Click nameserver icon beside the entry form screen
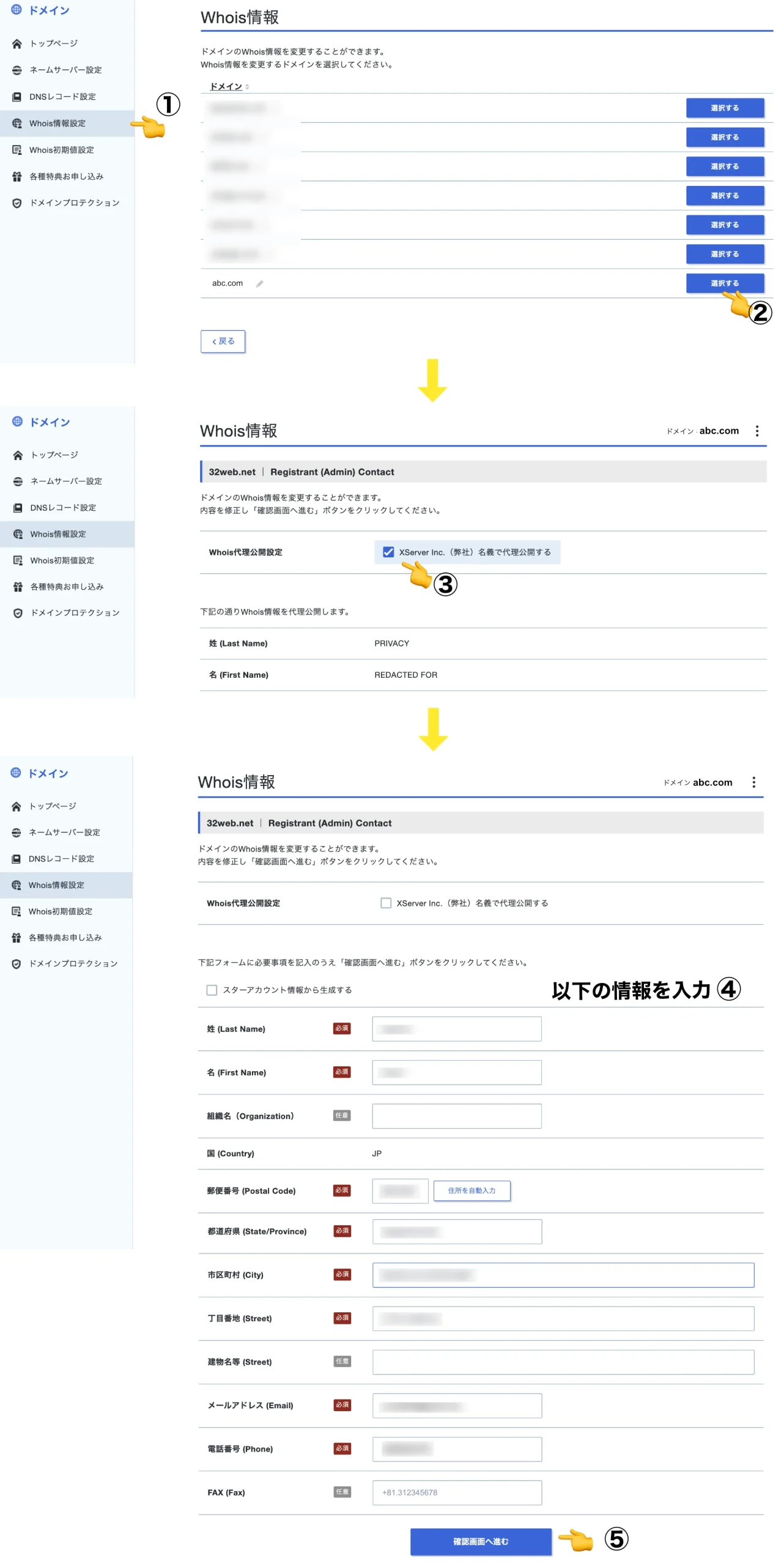The height and width of the screenshot is (1566, 784). pos(17,833)
